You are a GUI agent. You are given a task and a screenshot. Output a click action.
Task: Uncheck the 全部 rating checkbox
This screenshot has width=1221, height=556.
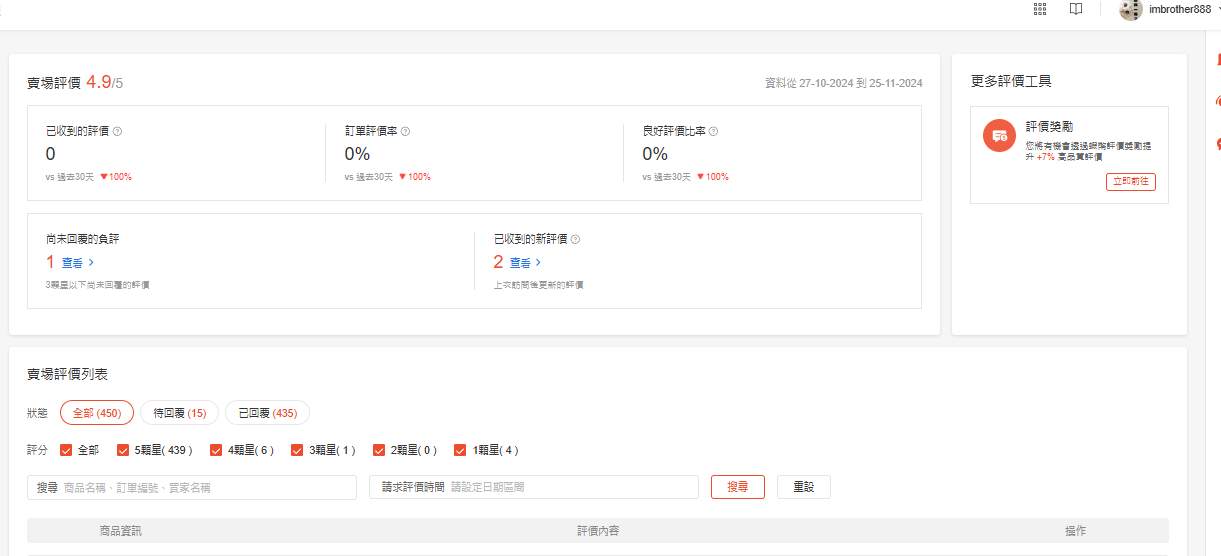67,450
